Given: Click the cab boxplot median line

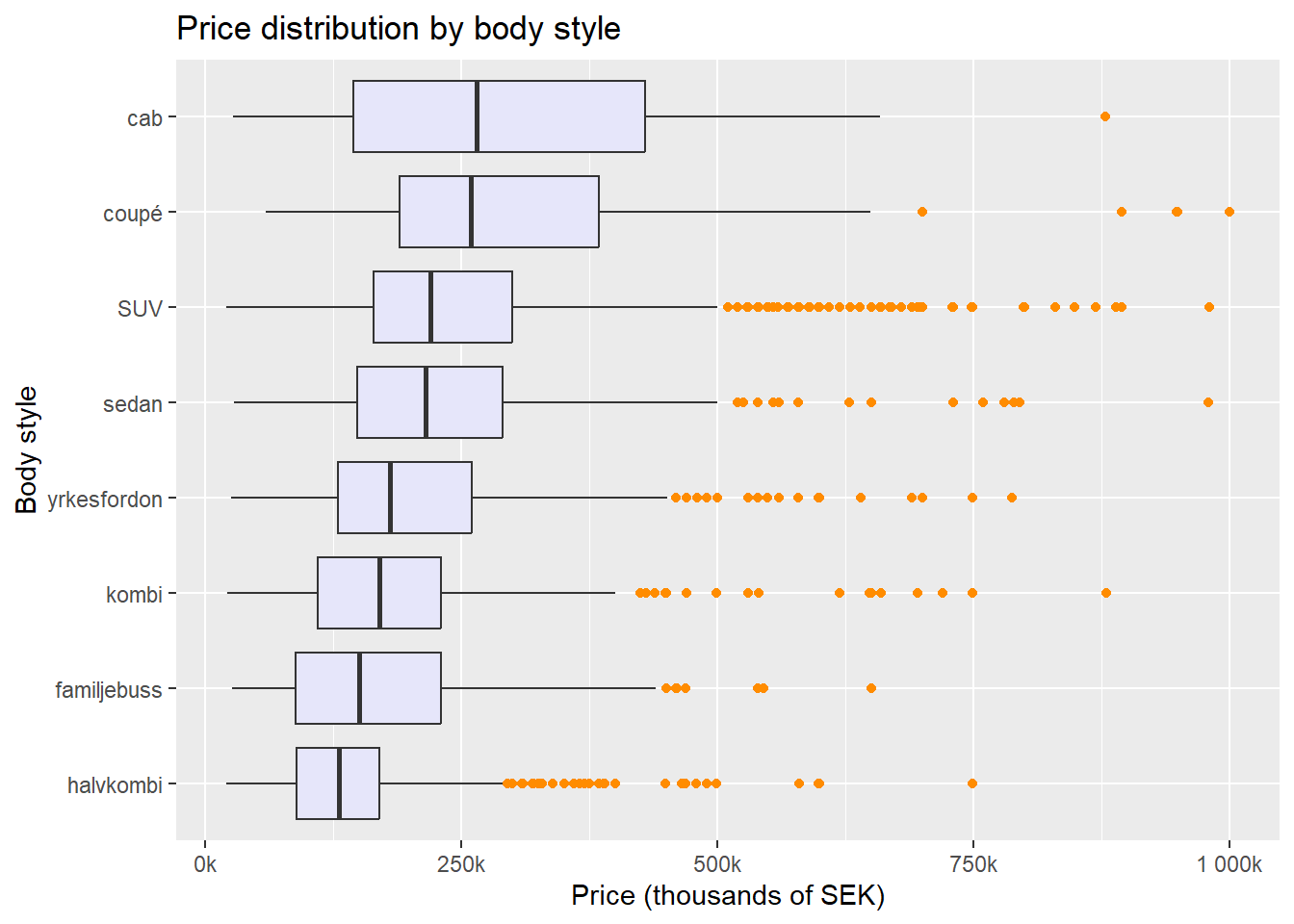Looking at the screenshot, I should [x=477, y=116].
